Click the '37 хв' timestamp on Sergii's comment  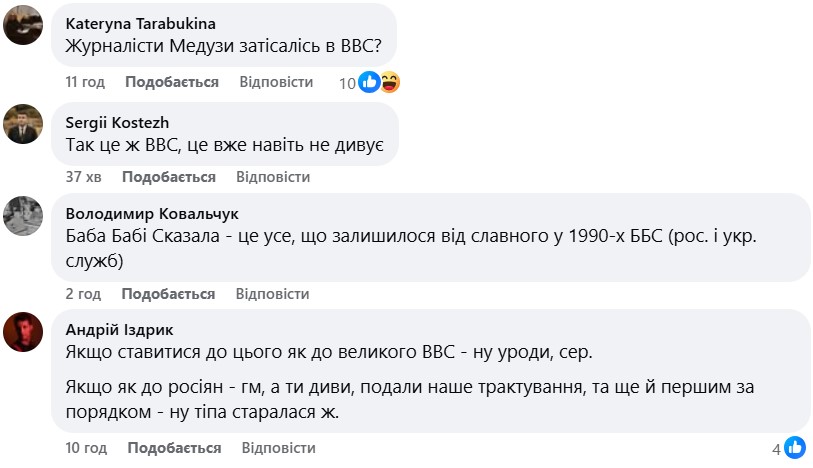[x=84, y=177]
